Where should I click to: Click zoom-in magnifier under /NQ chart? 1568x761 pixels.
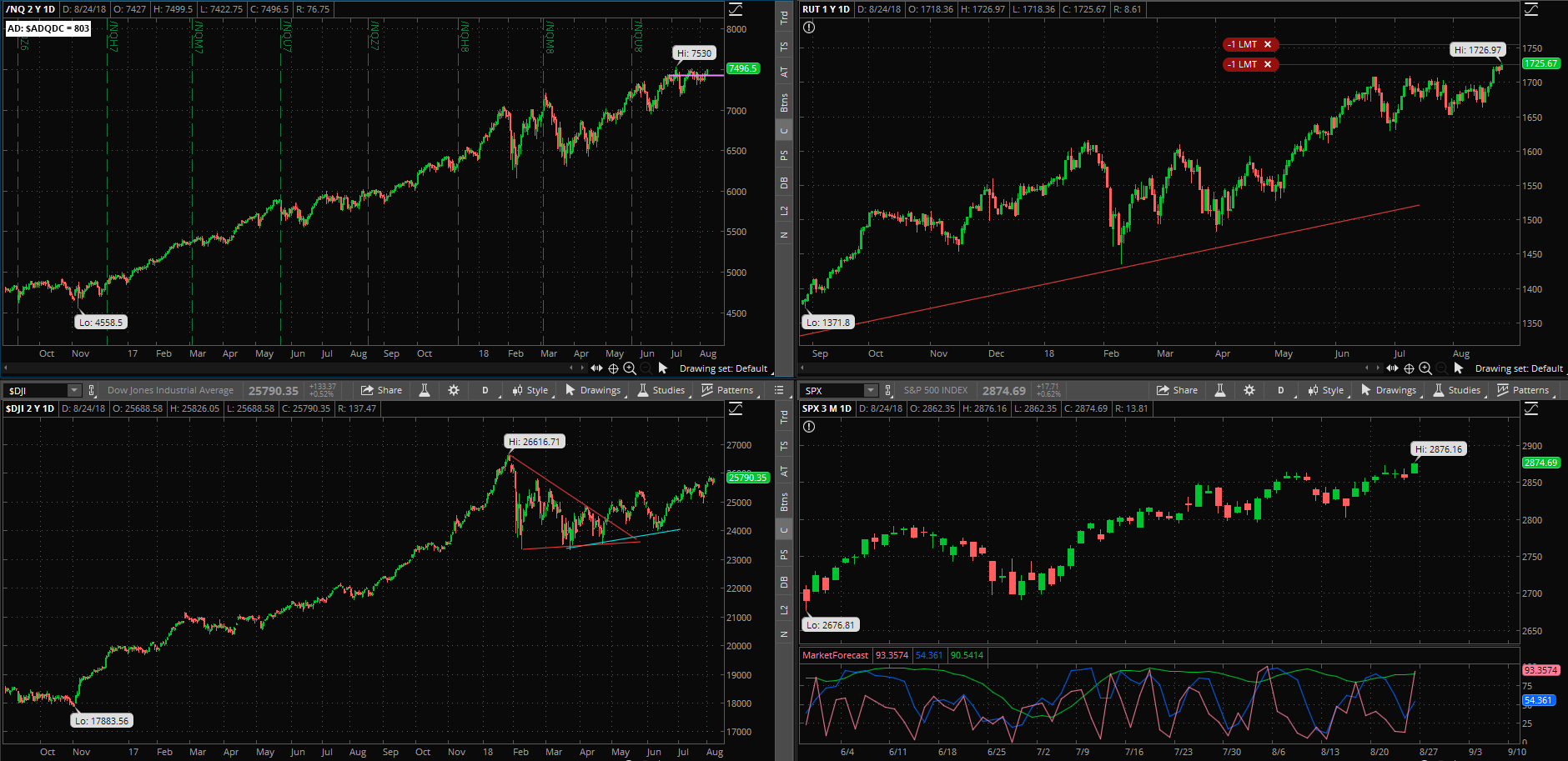(x=630, y=368)
